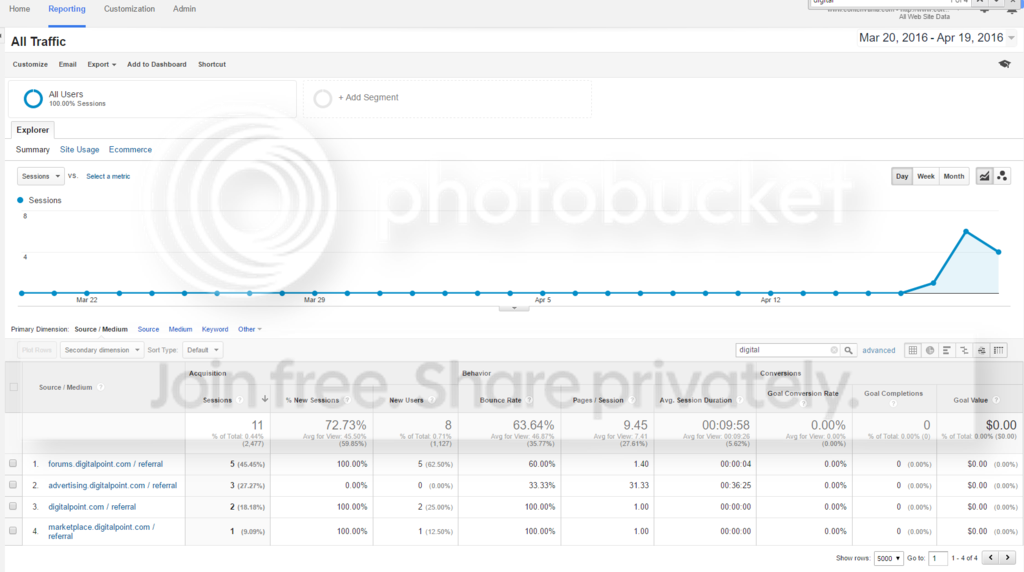Image resolution: width=1024 pixels, height=572 pixels.
Task: Switch to the Ecommerce tab
Action: 130,150
